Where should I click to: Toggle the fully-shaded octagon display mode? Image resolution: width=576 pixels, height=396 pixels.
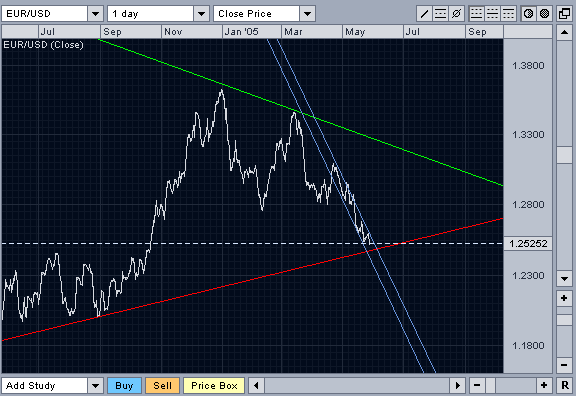pos(544,14)
